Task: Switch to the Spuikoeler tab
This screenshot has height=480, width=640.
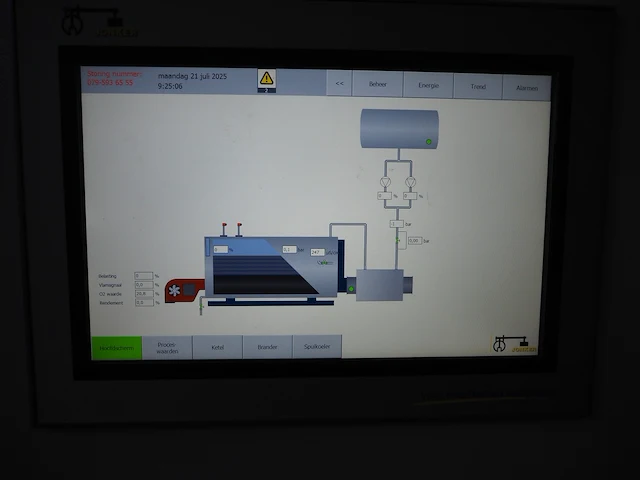Action: [317, 347]
